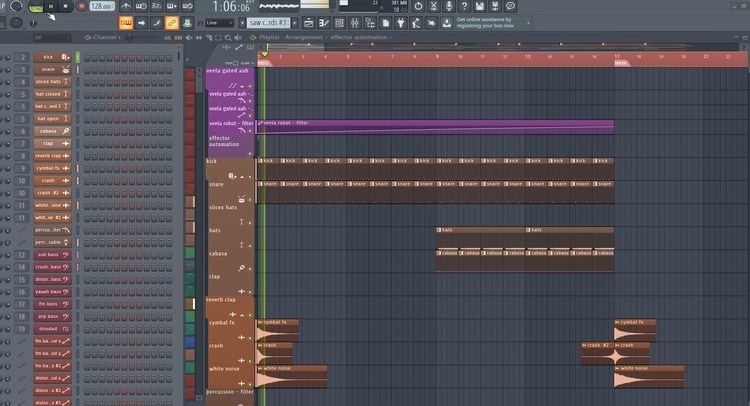This screenshot has height=406, width=750.
Task: Open the Channel rack view icon
Action: pyautogui.click(x=339, y=22)
